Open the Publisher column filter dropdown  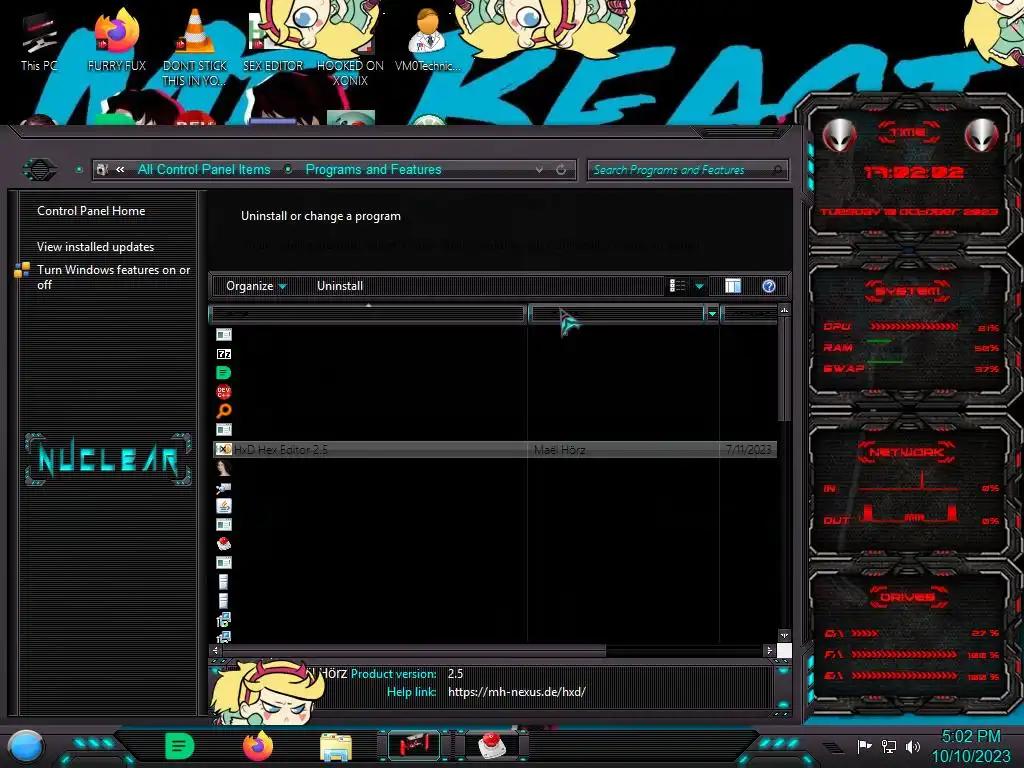pyautogui.click(x=712, y=314)
